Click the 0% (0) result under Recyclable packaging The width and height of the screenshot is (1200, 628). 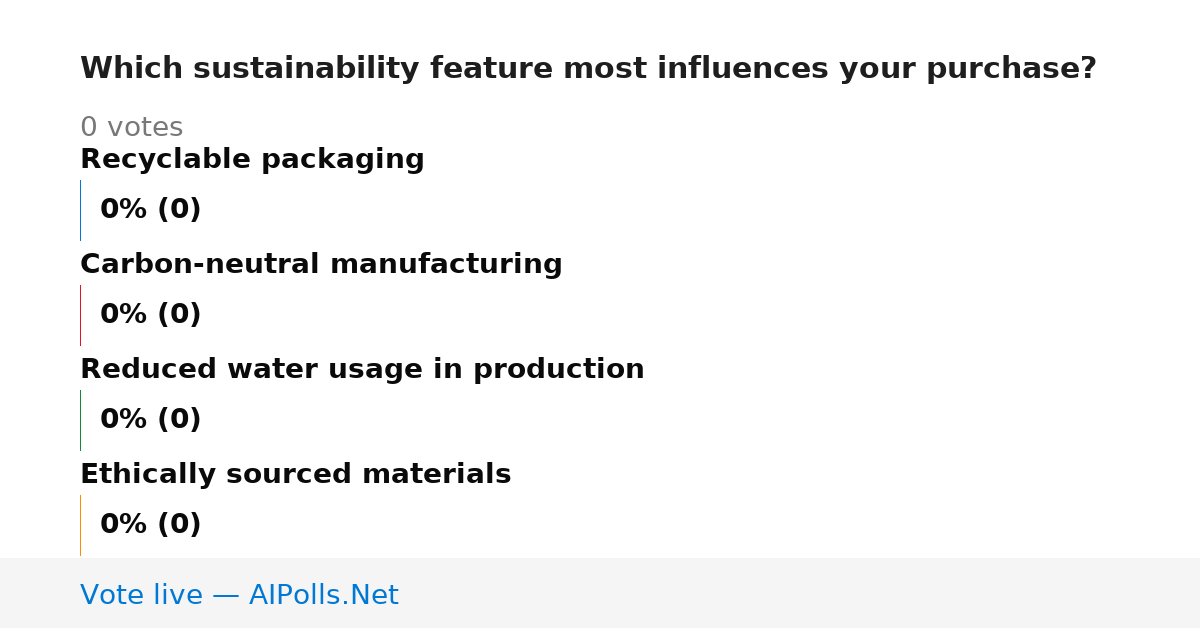[150, 210]
